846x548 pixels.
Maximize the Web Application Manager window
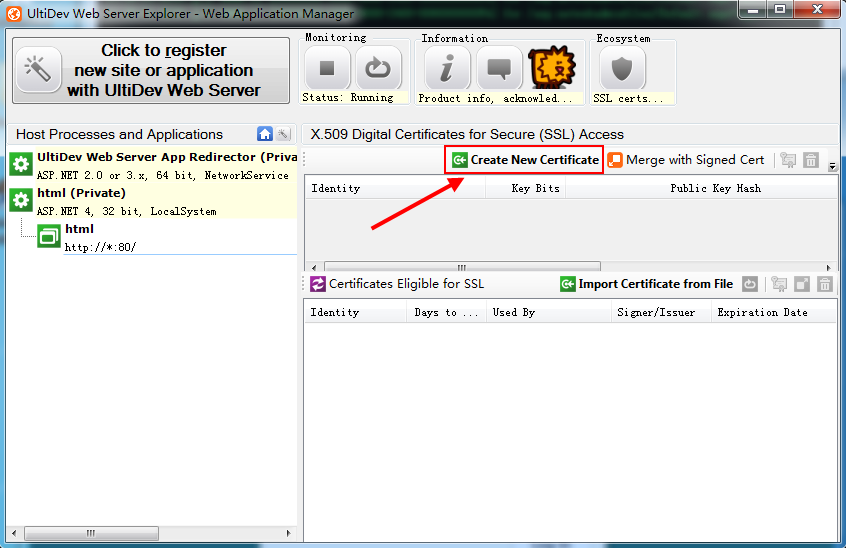point(780,9)
